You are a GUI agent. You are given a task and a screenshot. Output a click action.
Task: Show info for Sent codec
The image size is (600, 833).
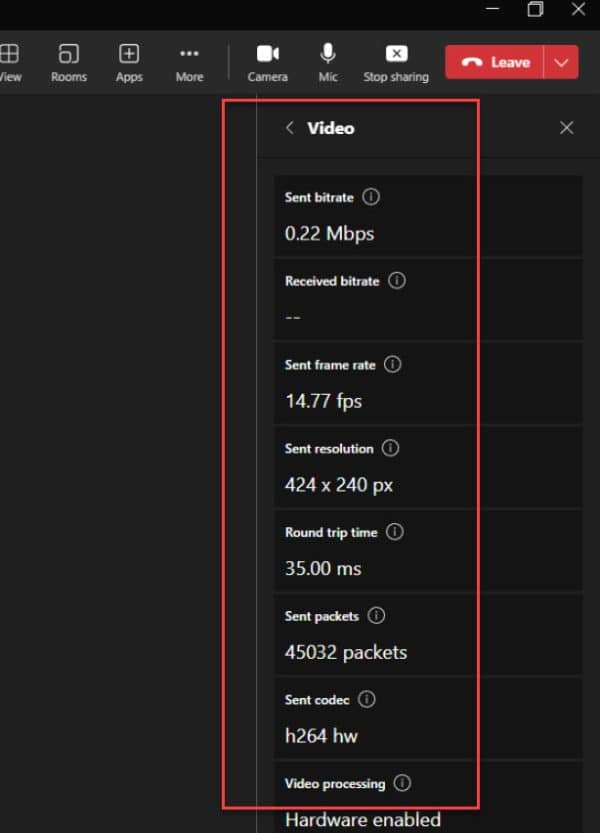pos(370,700)
